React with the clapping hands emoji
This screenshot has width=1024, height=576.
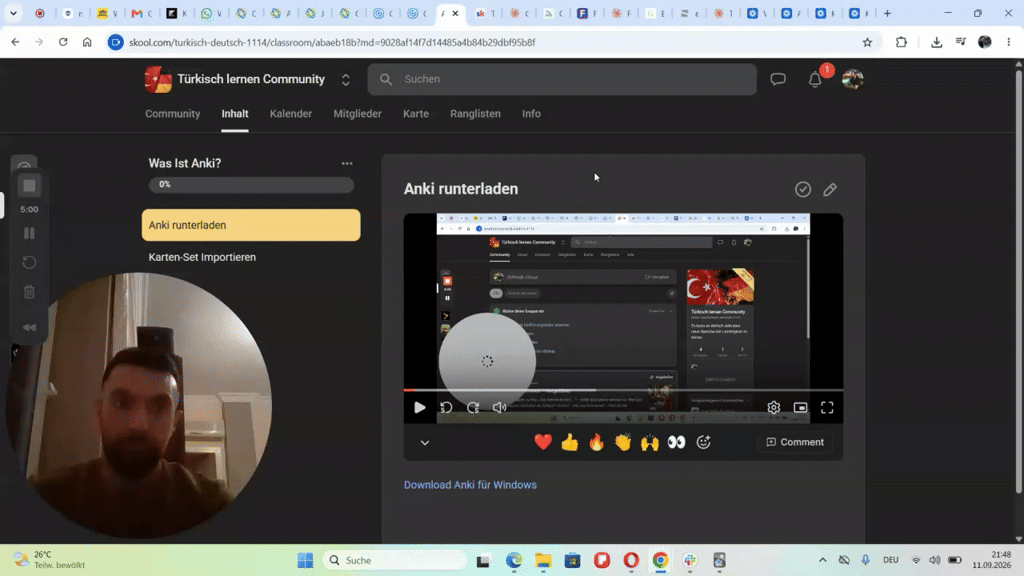pyautogui.click(x=623, y=442)
